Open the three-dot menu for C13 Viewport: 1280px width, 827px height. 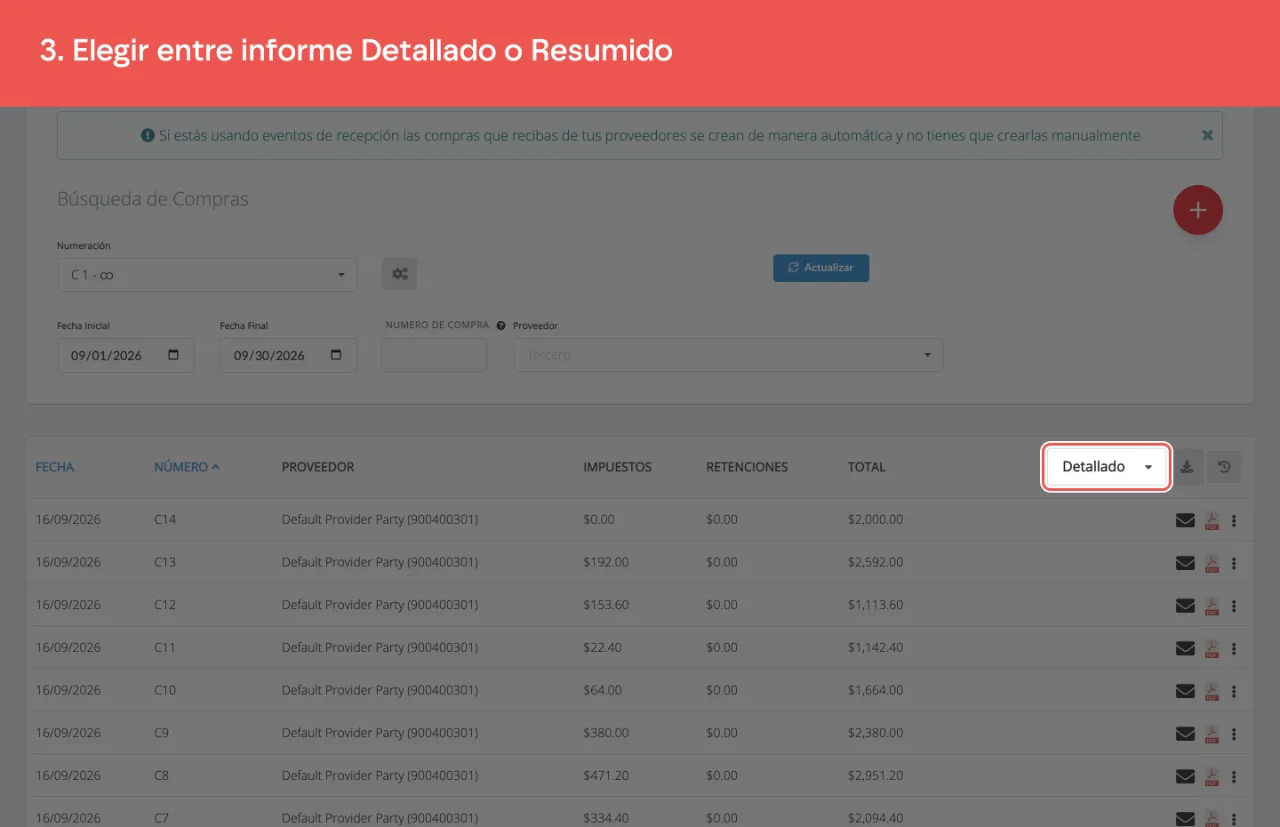[1234, 563]
